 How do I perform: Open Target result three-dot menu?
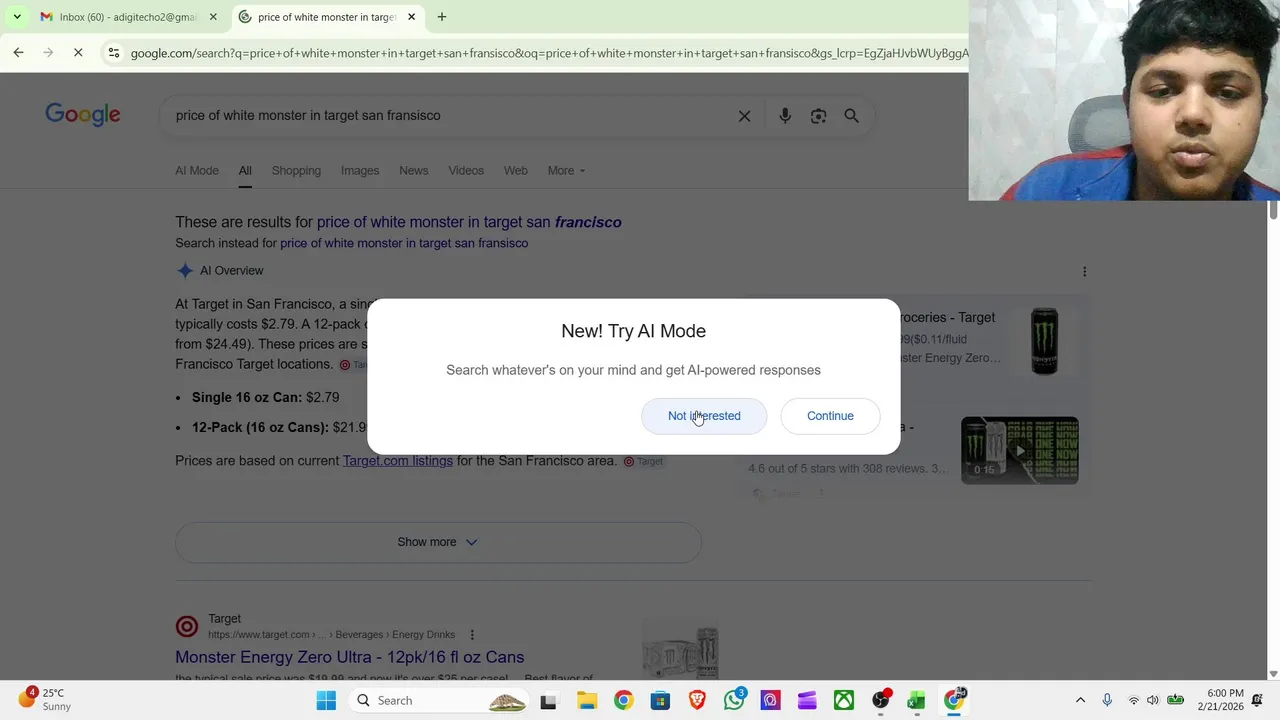(x=472, y=635)
